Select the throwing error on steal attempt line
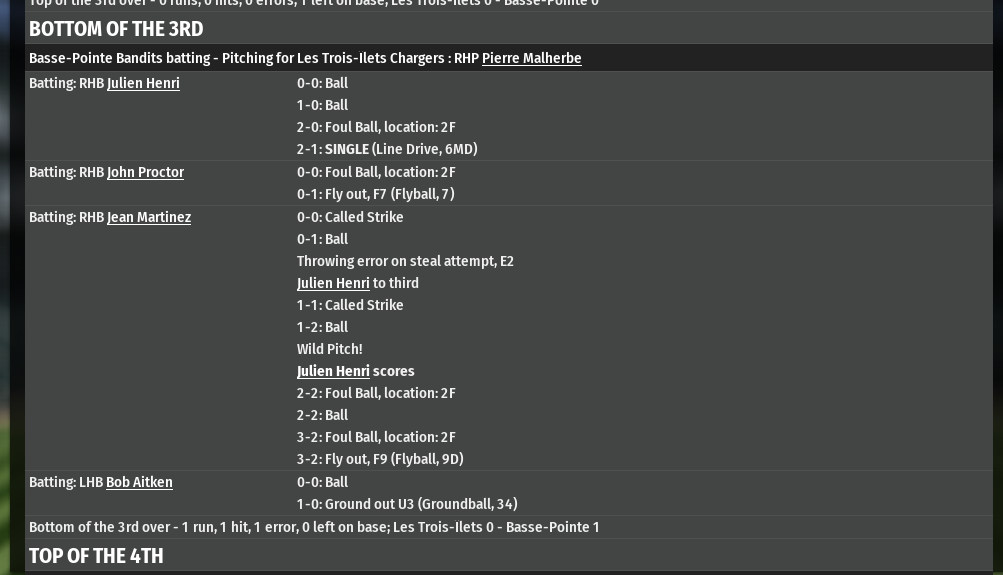This screenshot has height=575, width=1003. pyautogui.click(x=405, y=261)
